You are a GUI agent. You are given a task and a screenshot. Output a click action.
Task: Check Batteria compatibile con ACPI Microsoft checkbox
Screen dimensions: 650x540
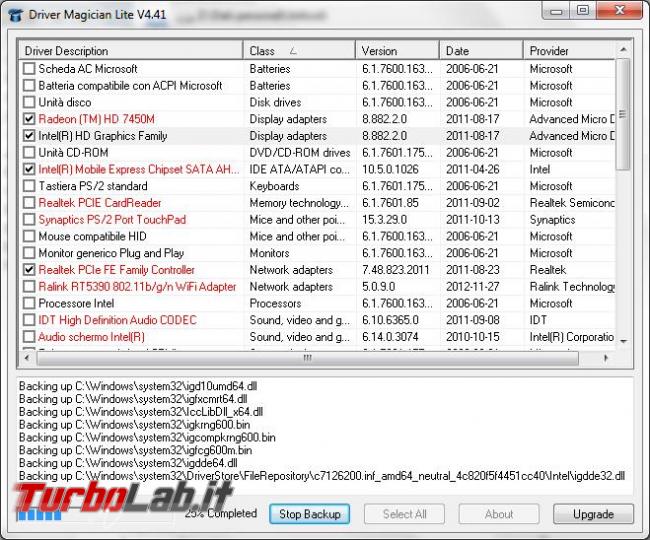pyautogui.click(x=29, y=85)
